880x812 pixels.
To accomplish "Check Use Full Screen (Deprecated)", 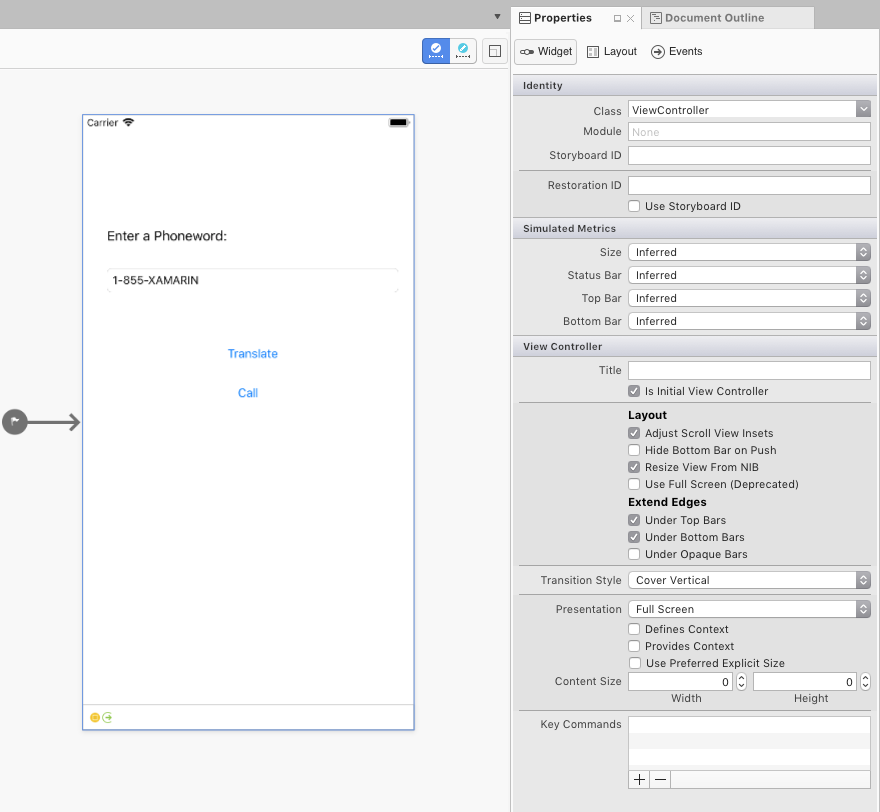I will click(x=633, y=484).
